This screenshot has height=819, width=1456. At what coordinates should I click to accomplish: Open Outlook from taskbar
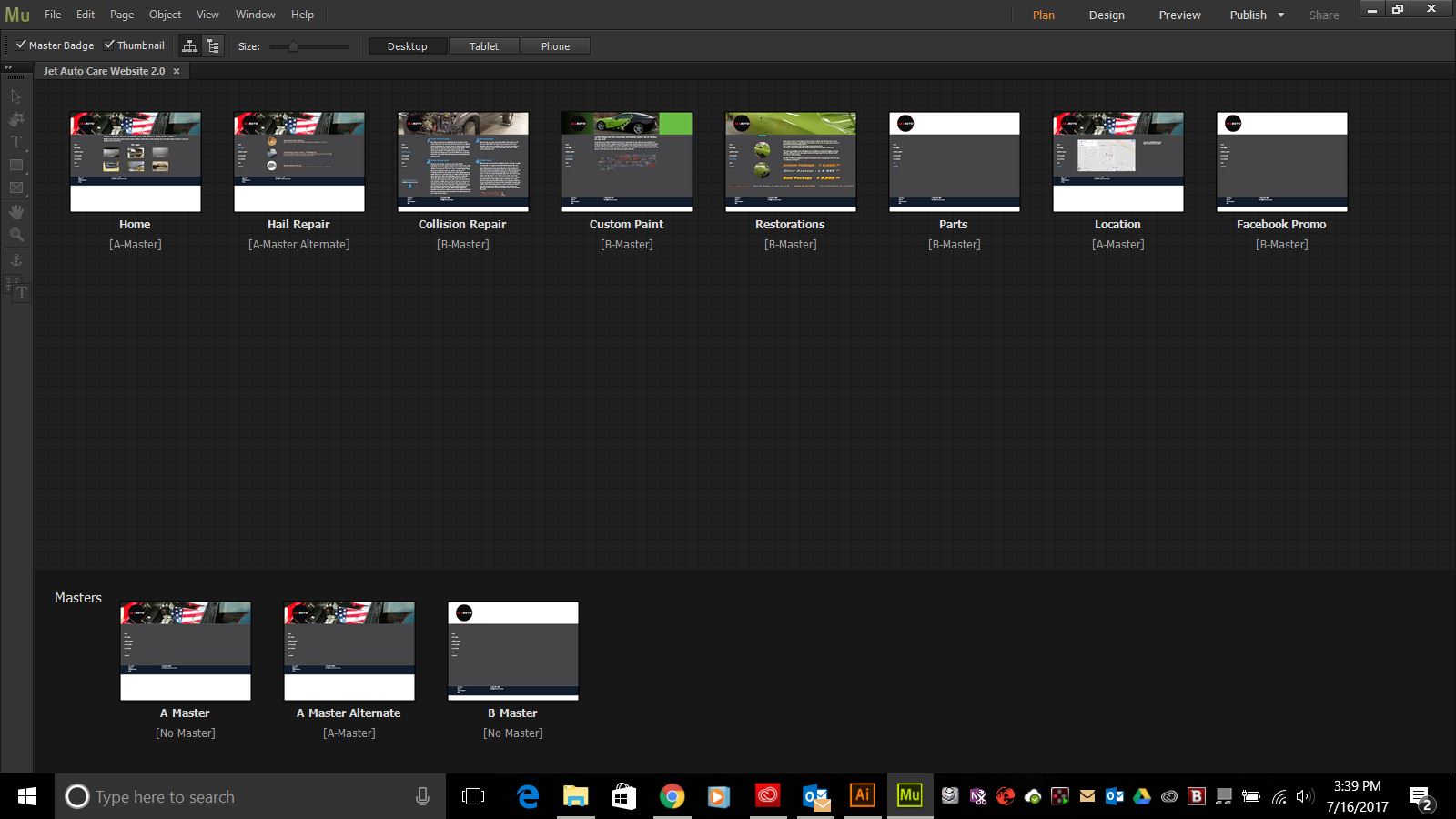[x=816, y=796]
